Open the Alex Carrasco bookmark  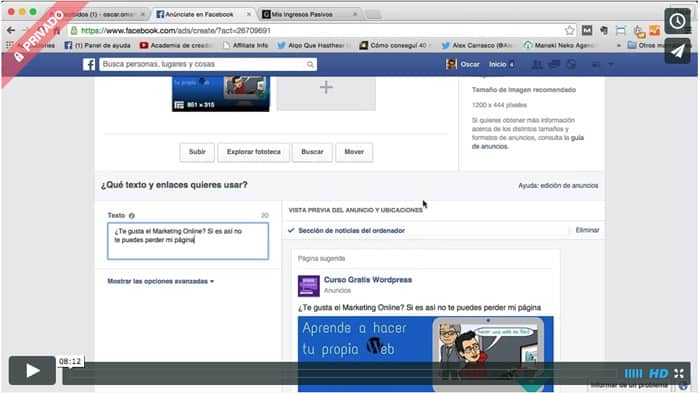(477, 45)
